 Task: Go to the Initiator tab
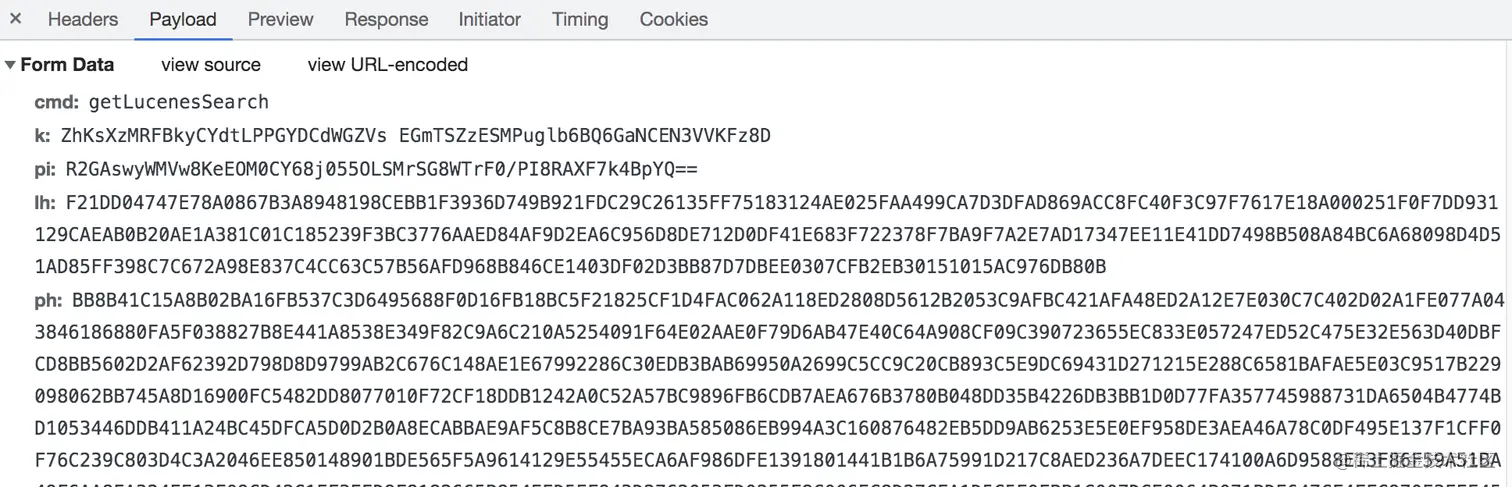pyautogui.click(x=490, y=19)
